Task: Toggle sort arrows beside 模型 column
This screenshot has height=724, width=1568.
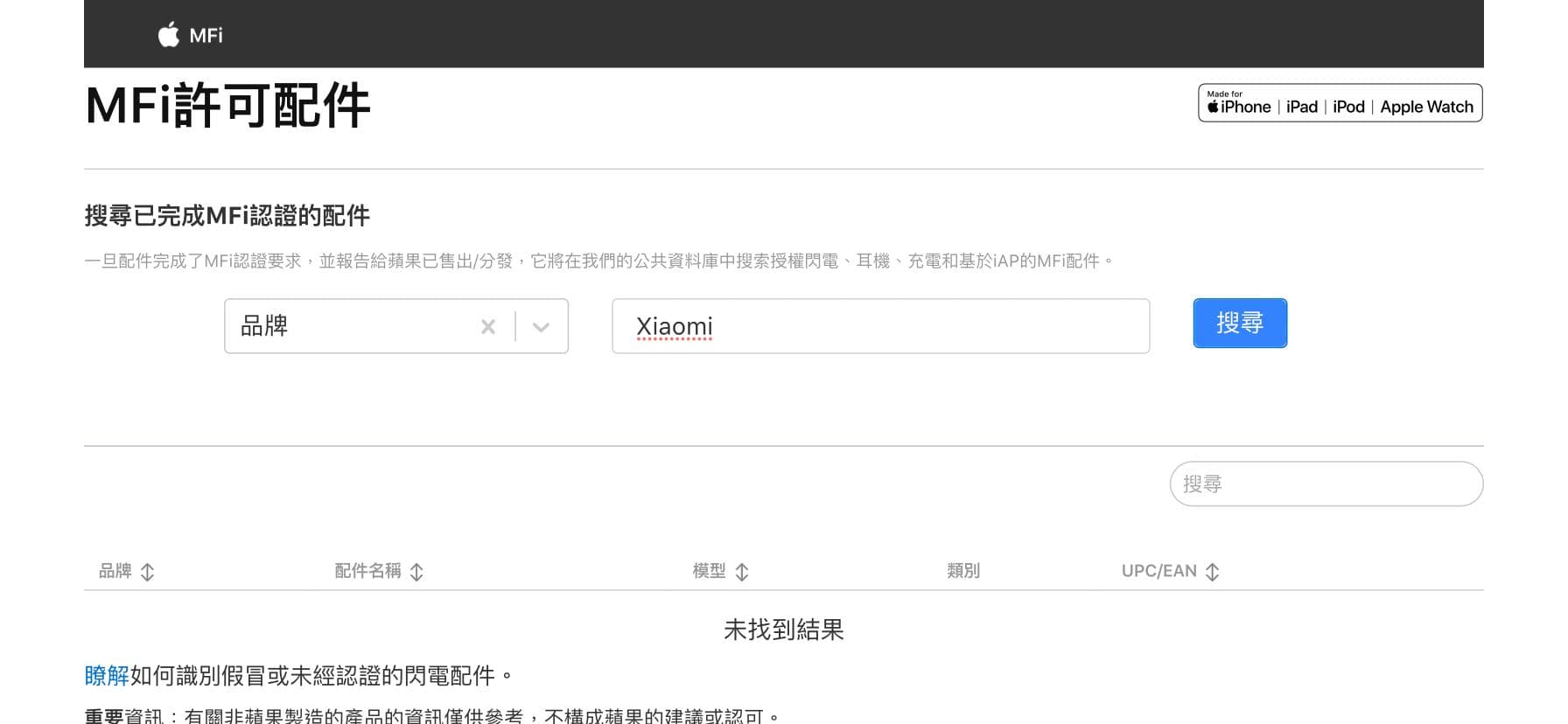Action: tap(742, 572)
